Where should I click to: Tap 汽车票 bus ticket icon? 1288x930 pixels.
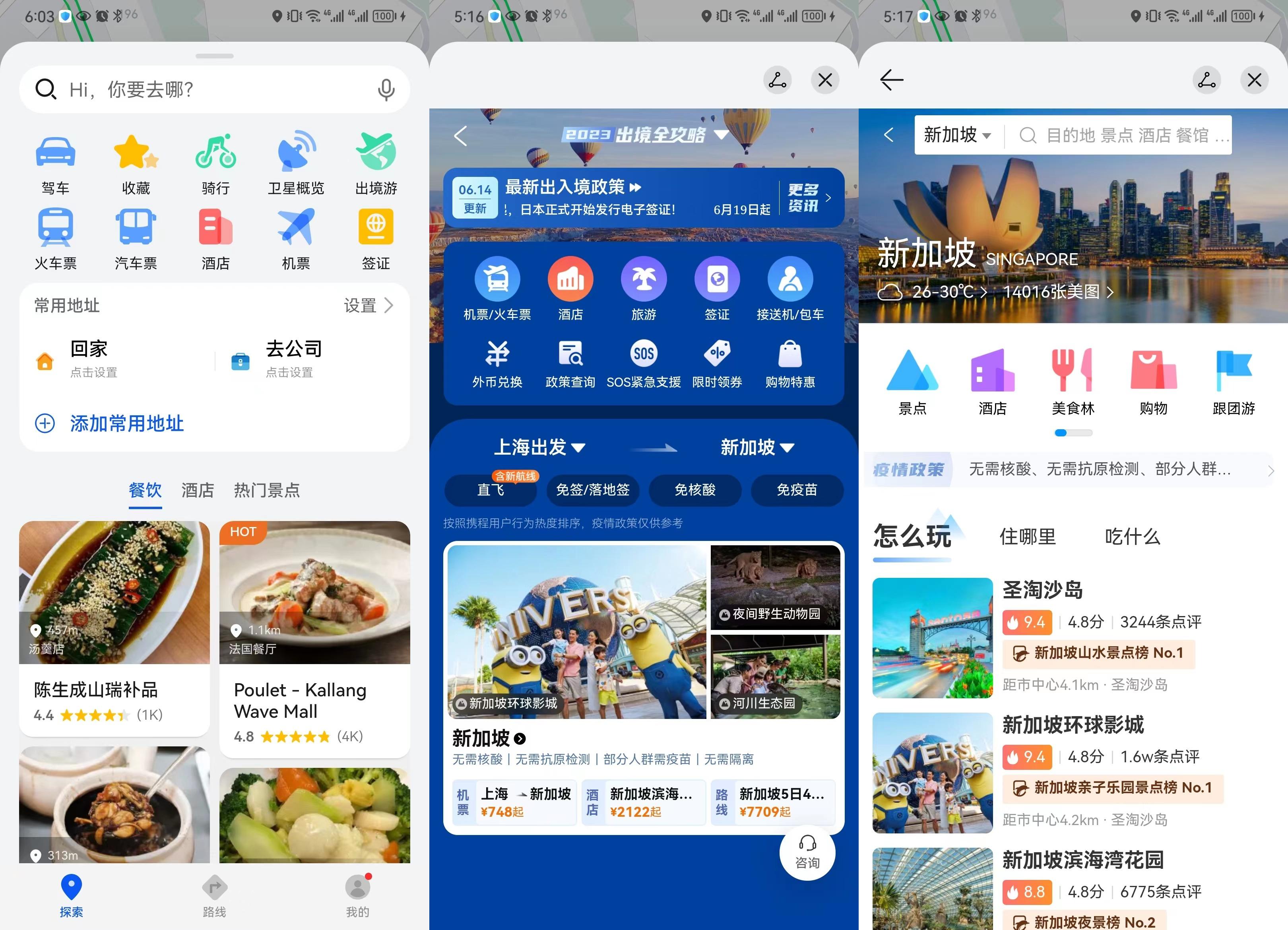tap(136, 227)
